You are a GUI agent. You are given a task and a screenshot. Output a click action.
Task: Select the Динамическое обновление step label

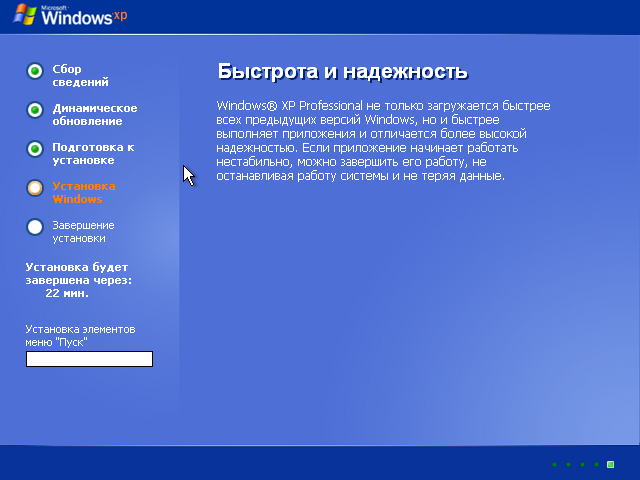pos(95,115)
